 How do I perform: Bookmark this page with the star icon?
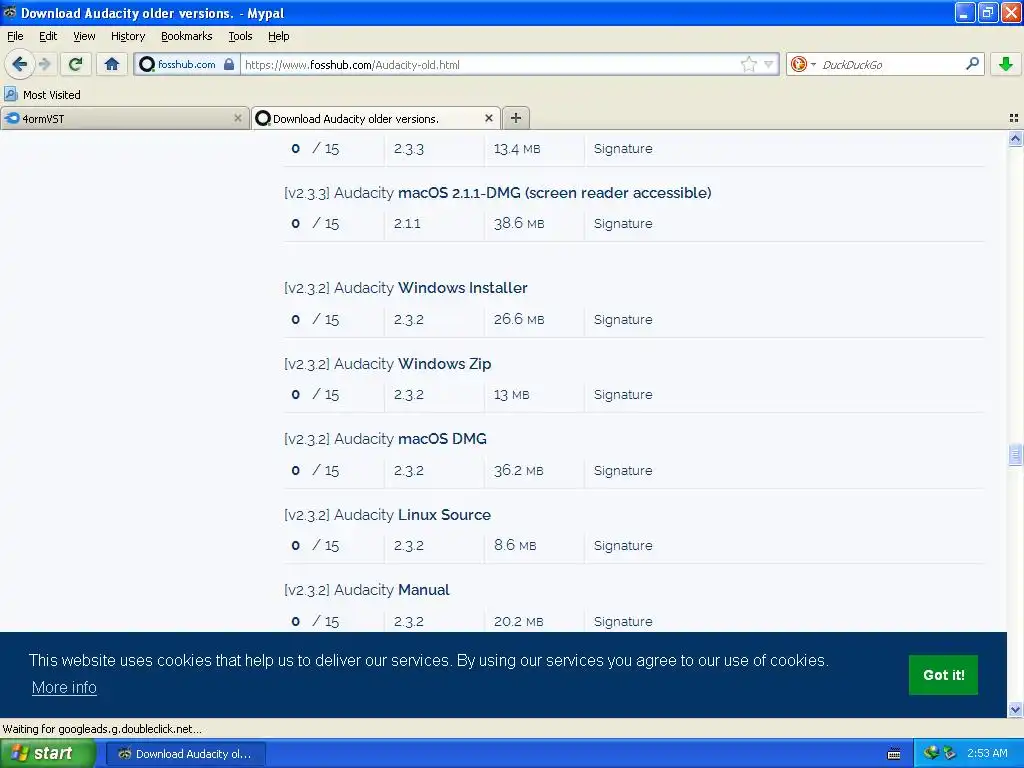748,64
